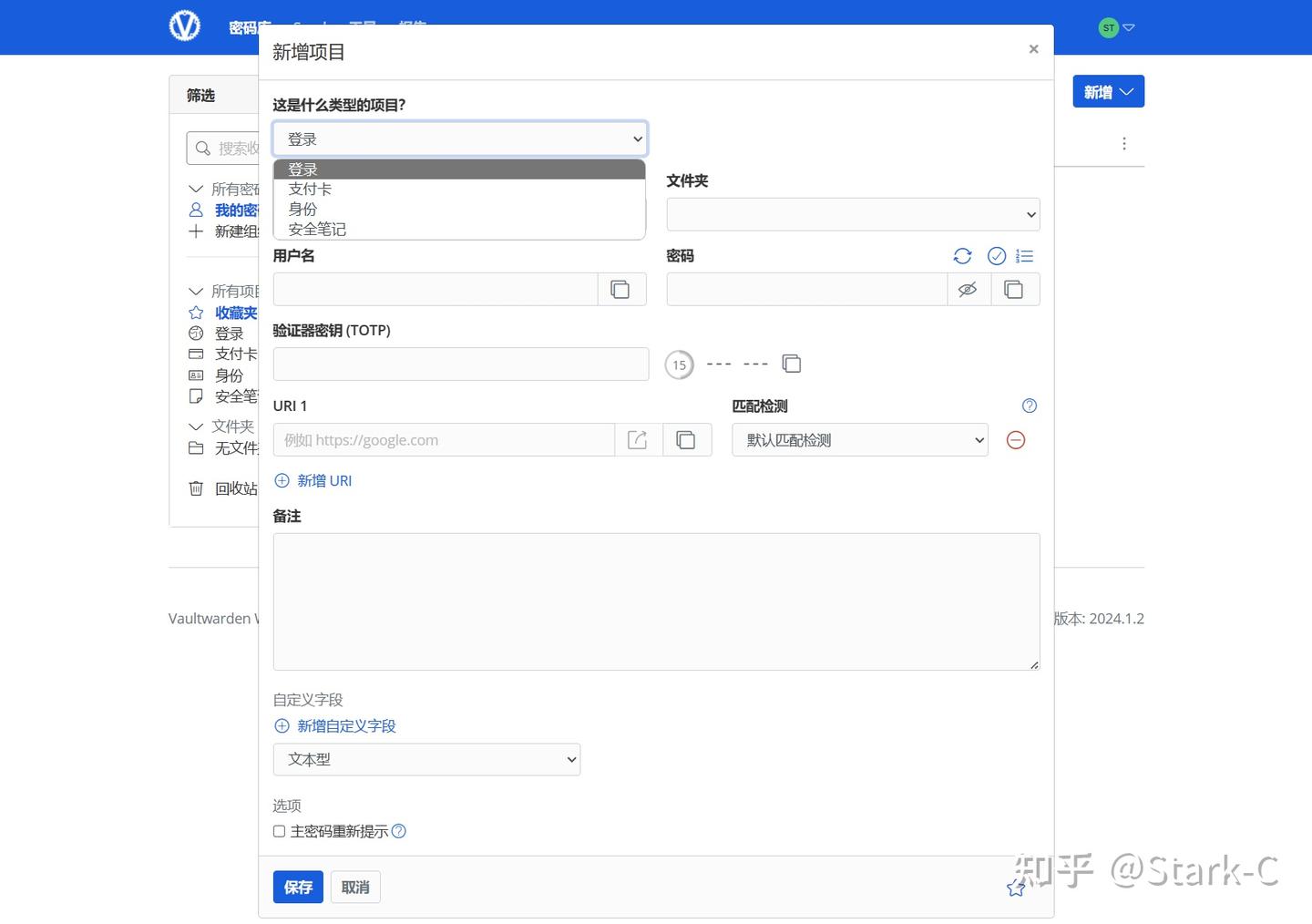Click the 取消 button

tap(355, 887)
